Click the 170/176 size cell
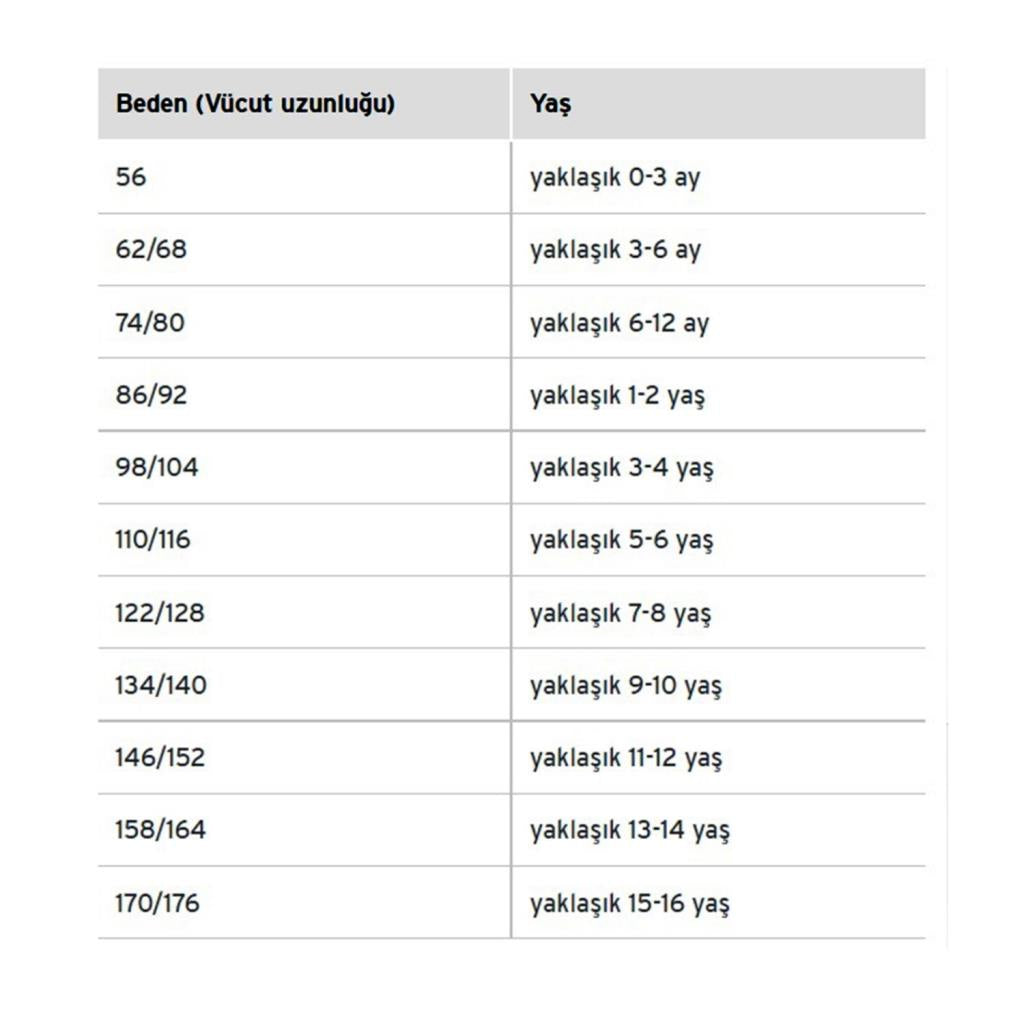This screenshot has height=1024, width=1024. point(157,903)
